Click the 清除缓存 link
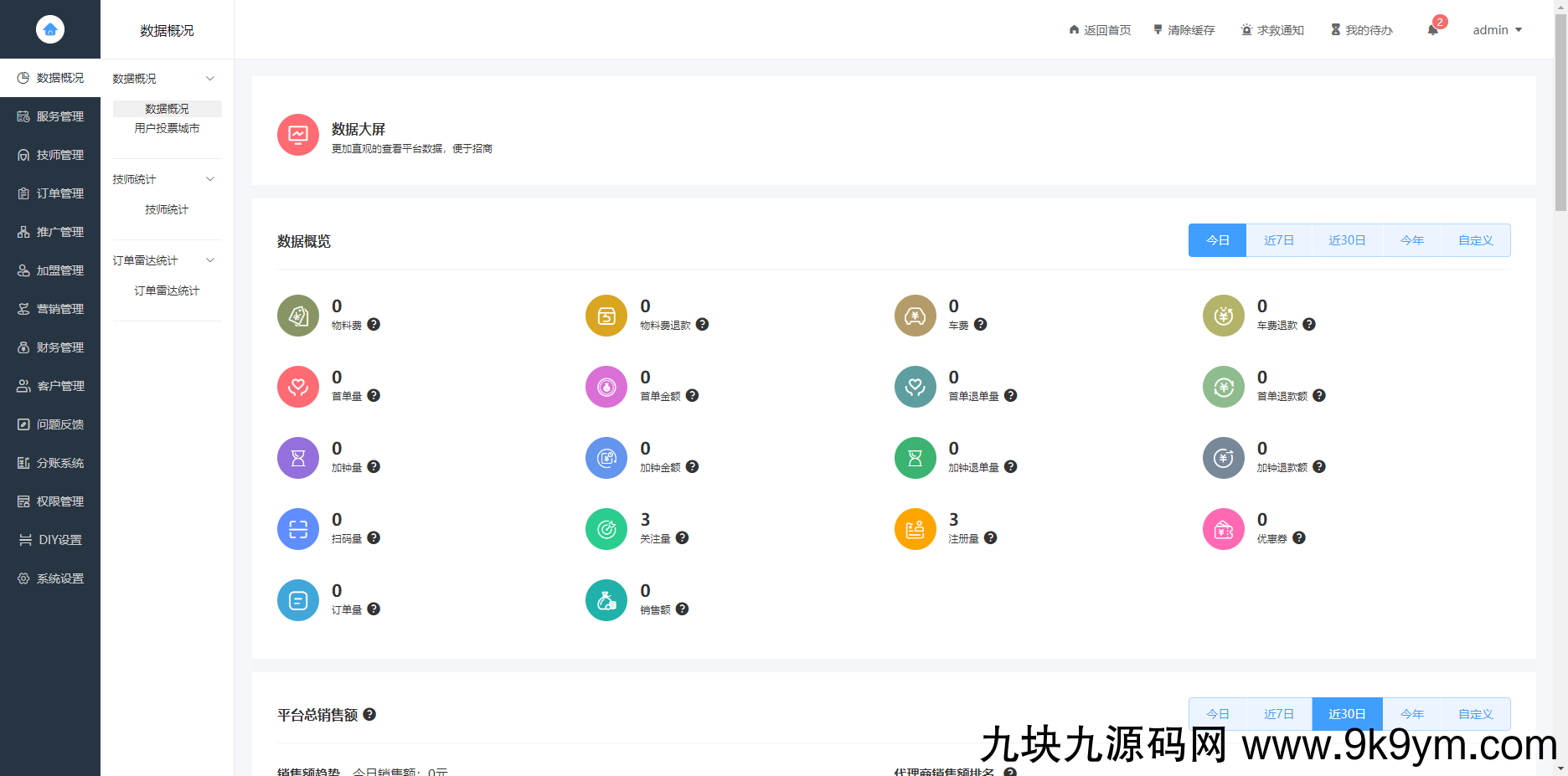The image size is (1568, 776). pyautogui.click(x=1184, y=29)
